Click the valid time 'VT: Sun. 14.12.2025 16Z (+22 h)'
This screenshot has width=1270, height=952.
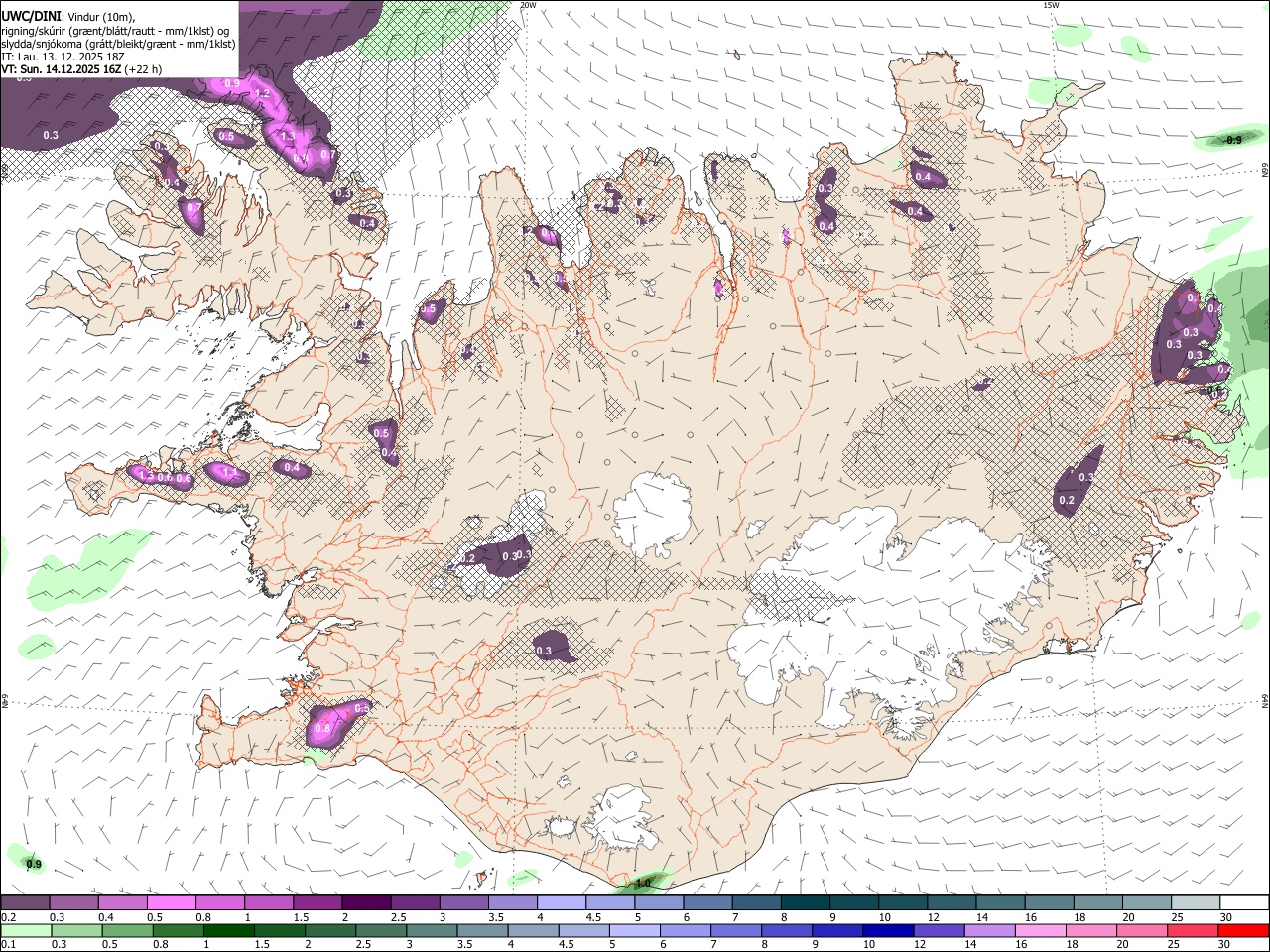tap(81, 69)
